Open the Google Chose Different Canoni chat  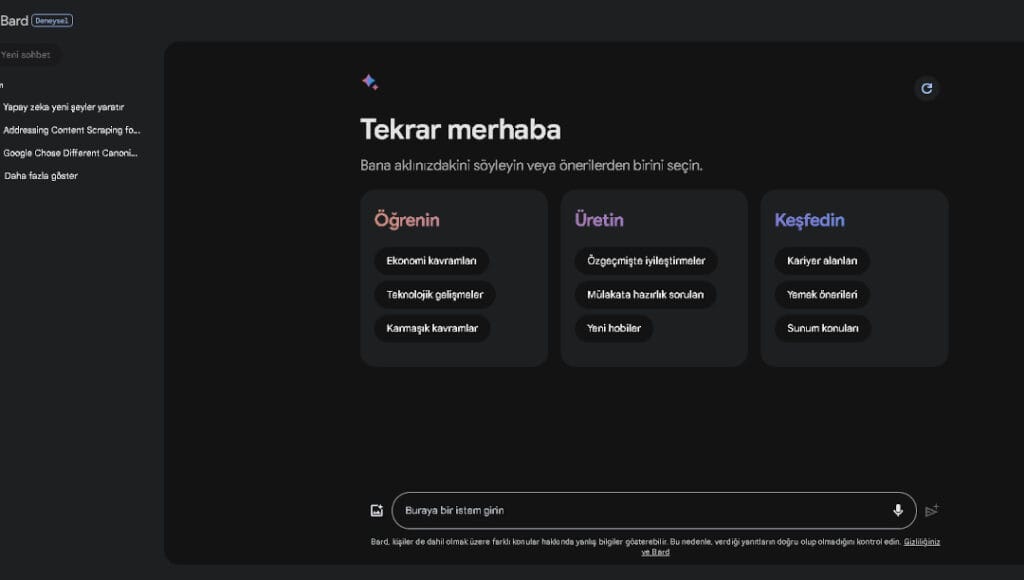coord(70,153)
